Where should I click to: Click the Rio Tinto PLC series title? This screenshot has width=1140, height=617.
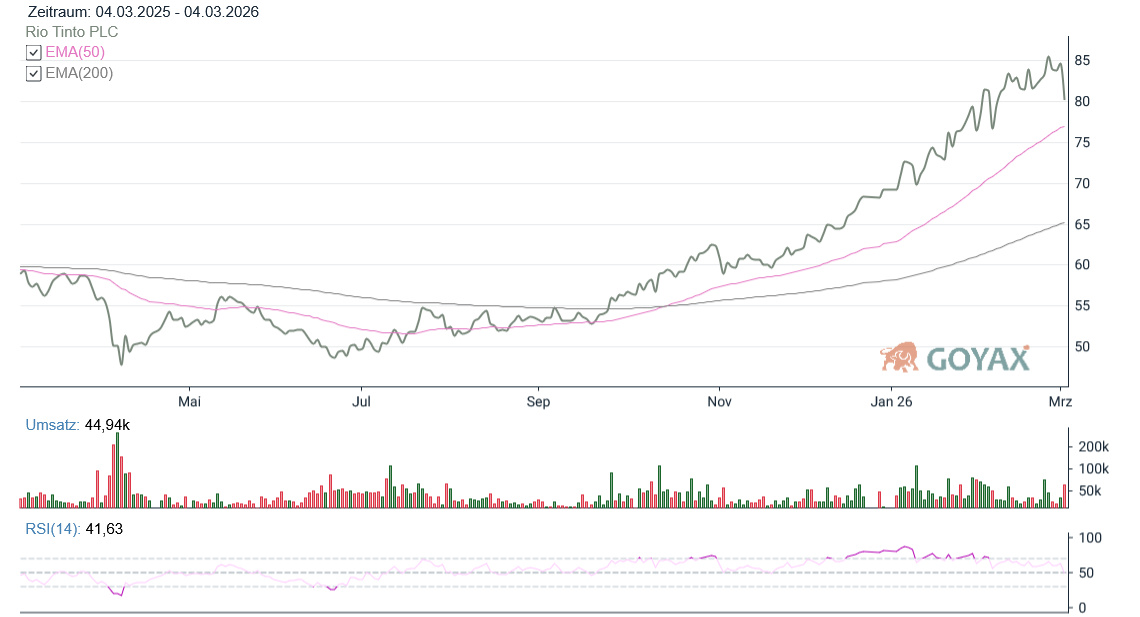[72, 32]
